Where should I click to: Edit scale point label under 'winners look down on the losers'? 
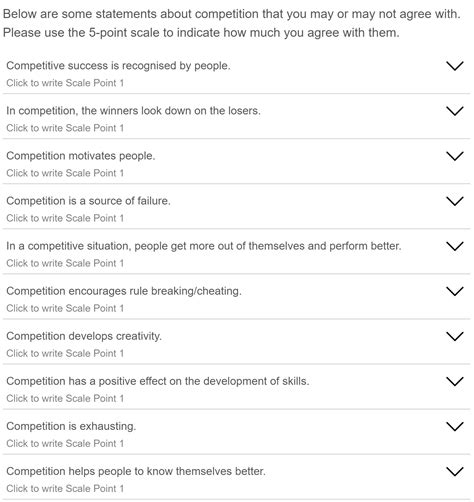[65, 128]
